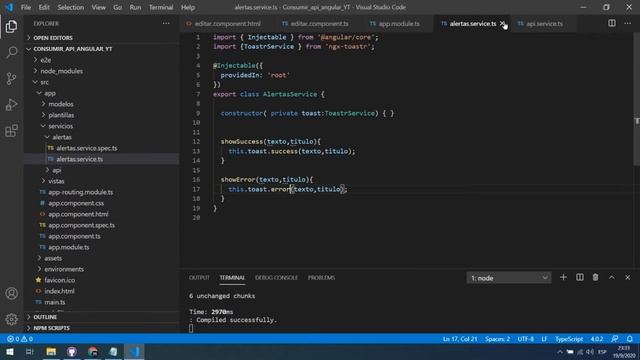Open the Manage gear icon
The height and width of the screenshot is (360, 640).
click(x=11, y=319)
